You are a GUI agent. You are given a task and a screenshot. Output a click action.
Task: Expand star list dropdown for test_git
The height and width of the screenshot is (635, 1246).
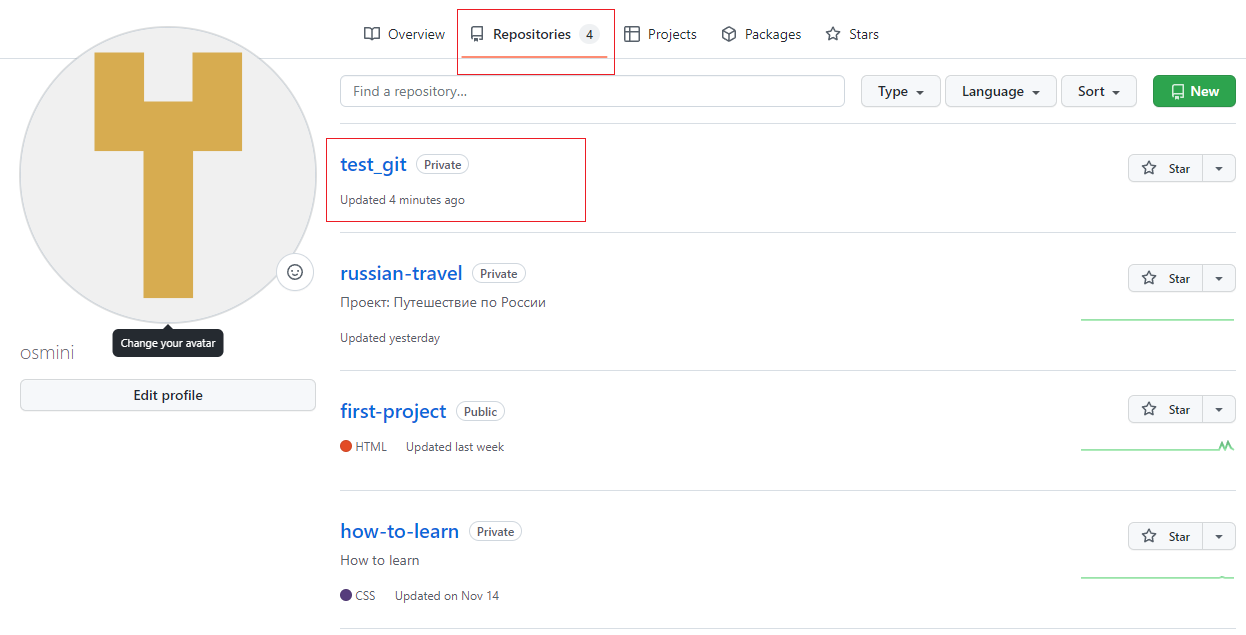(1218, 168)
